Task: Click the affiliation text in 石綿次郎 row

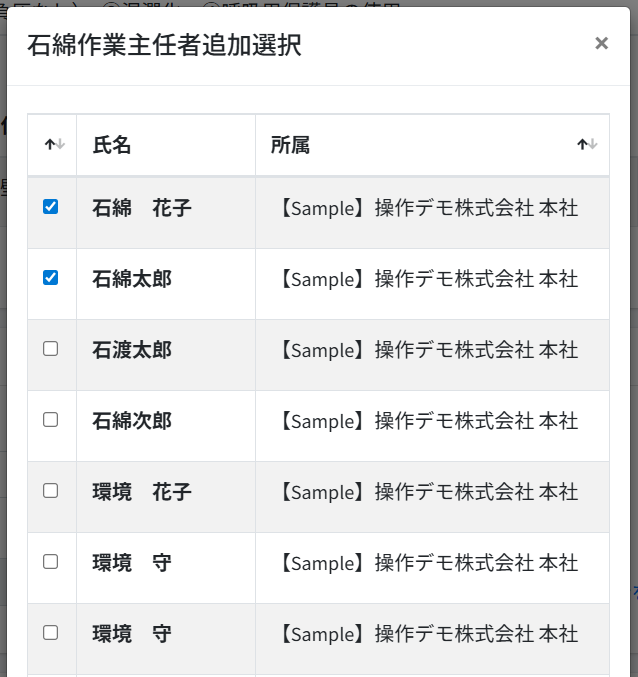Action: click(427, 422)
